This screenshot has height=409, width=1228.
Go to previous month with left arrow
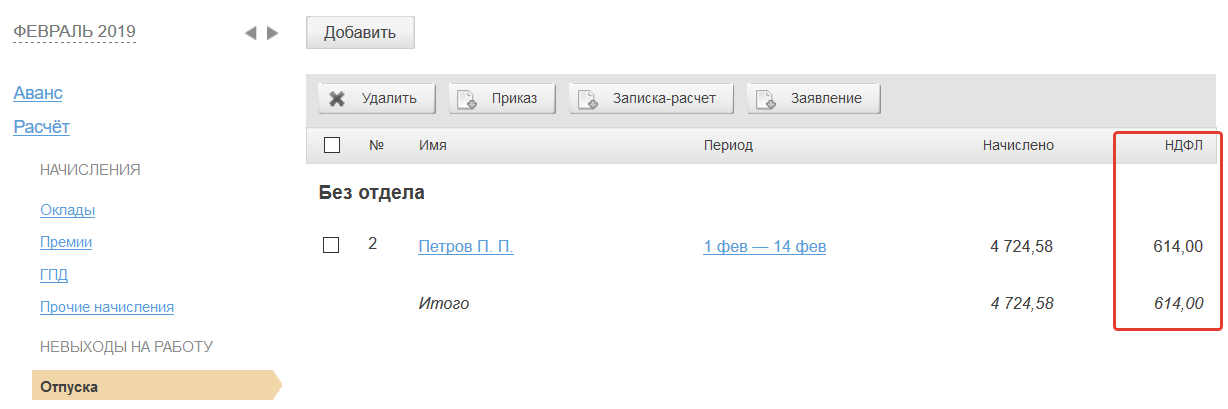pyautogui.click(x=251, y=33)
